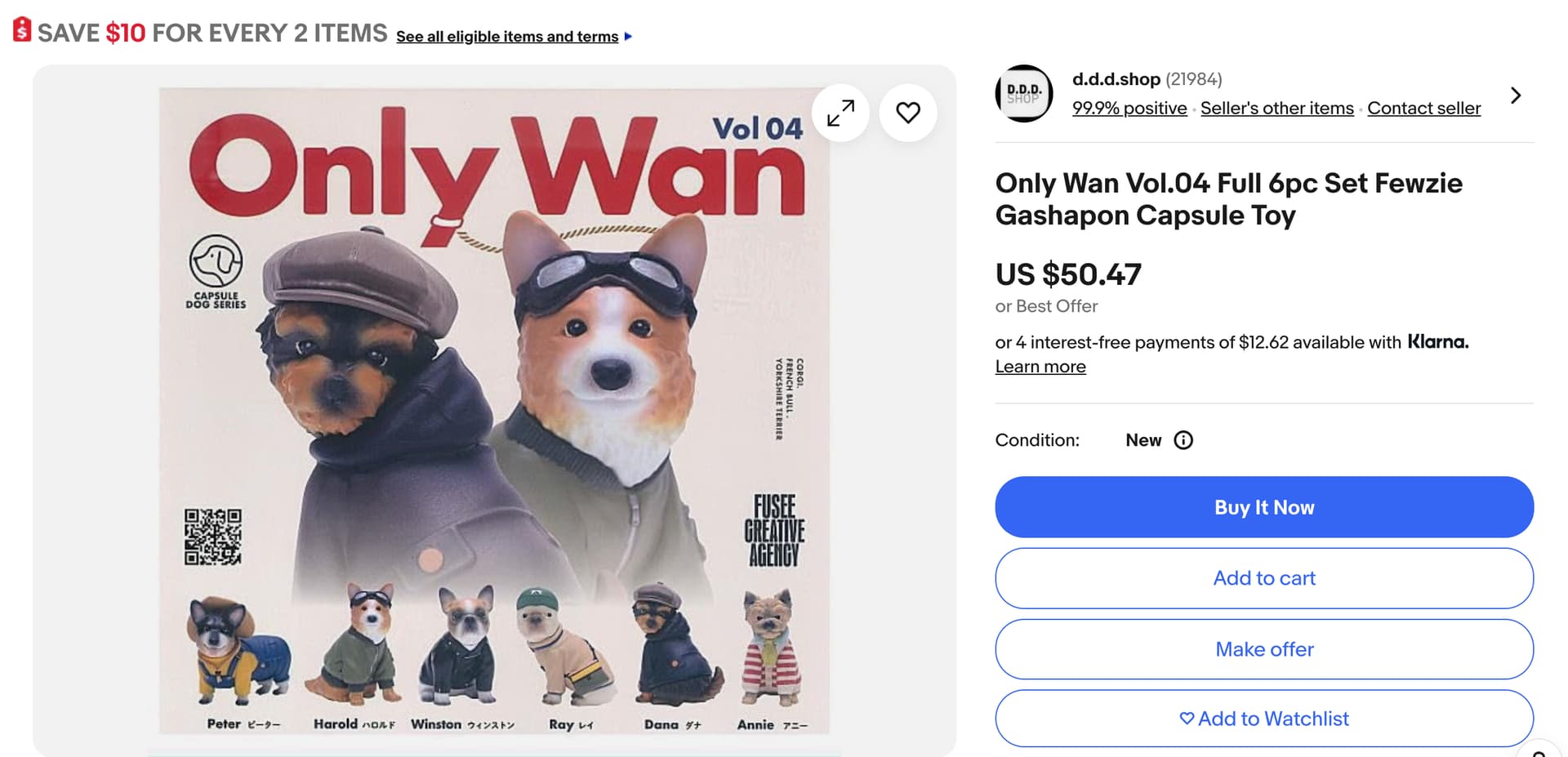Click the Only Wan product image
Screen dimensions: 1568x757
(494, 411)
